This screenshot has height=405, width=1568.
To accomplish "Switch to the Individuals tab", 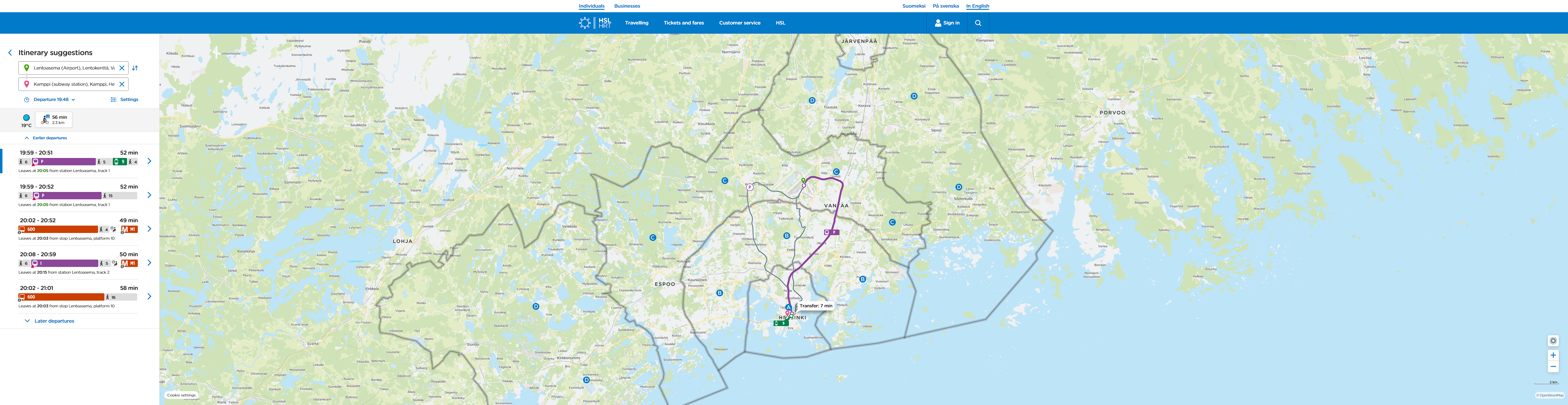I will click(x=591, y=6).
